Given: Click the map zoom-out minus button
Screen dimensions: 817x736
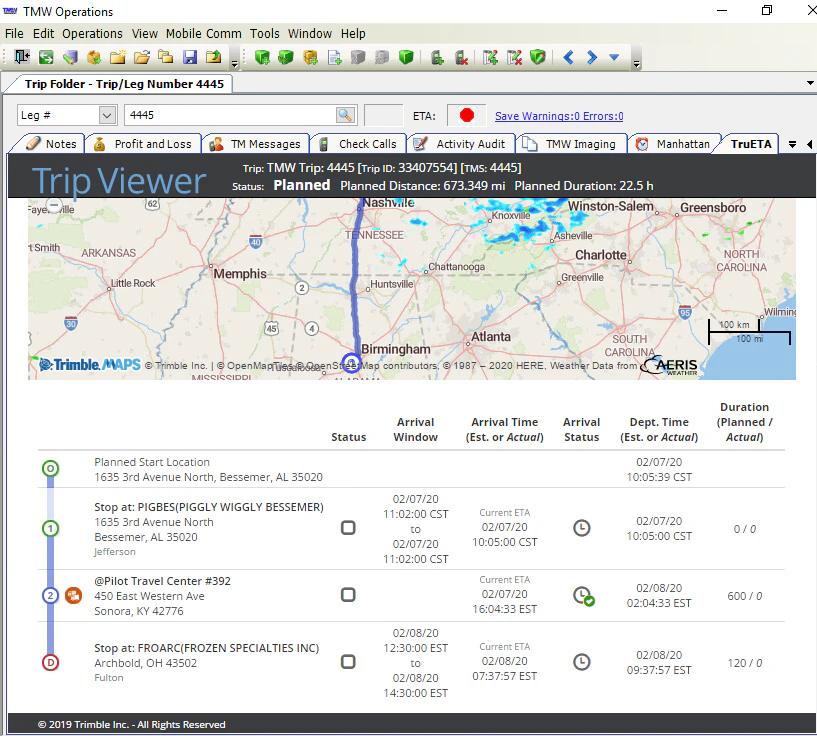Looking at the screenshot, I should 54,206.
